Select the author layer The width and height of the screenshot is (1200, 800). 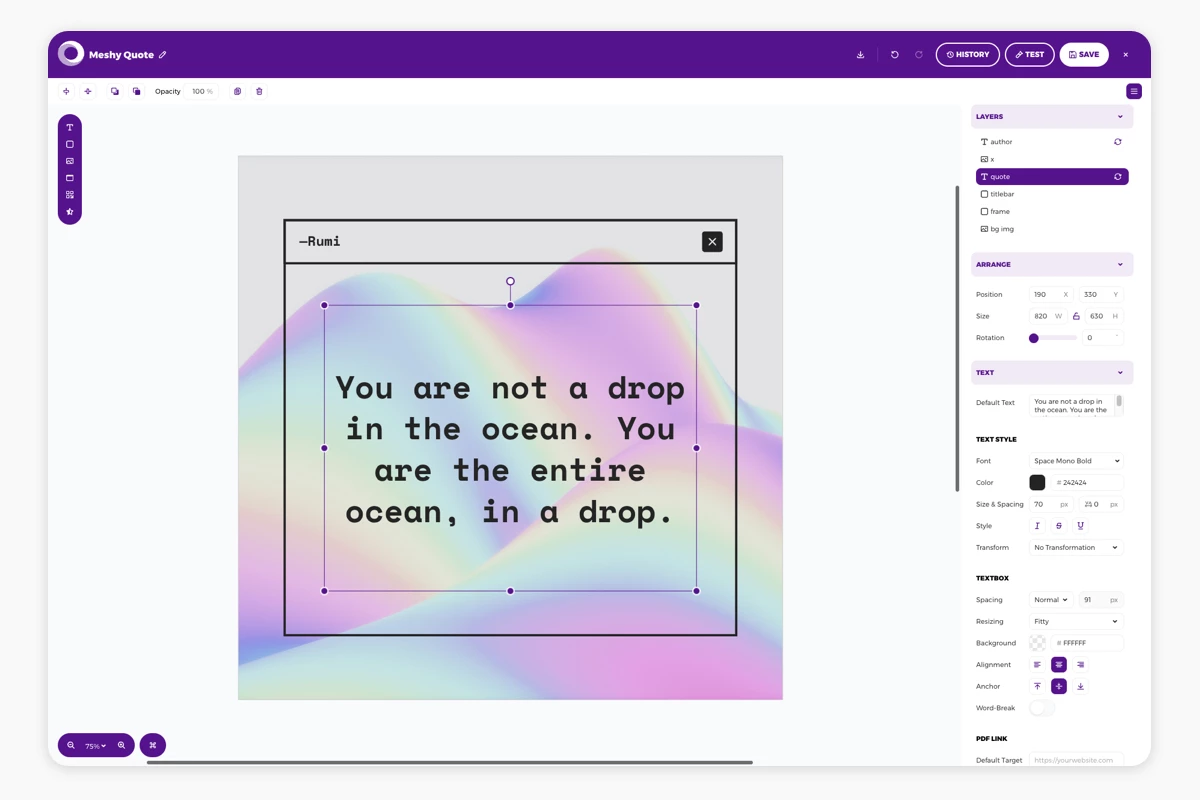(1052, 142)
